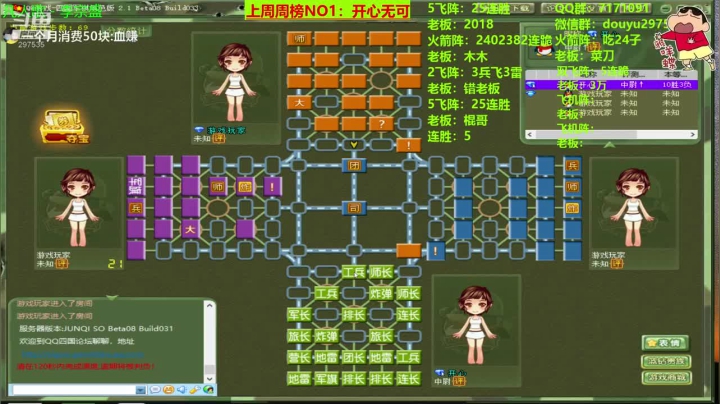Select green 炸弹 beside the 师长 piece
The width and height of the screenshot is (720, 404).
(381, 294)
